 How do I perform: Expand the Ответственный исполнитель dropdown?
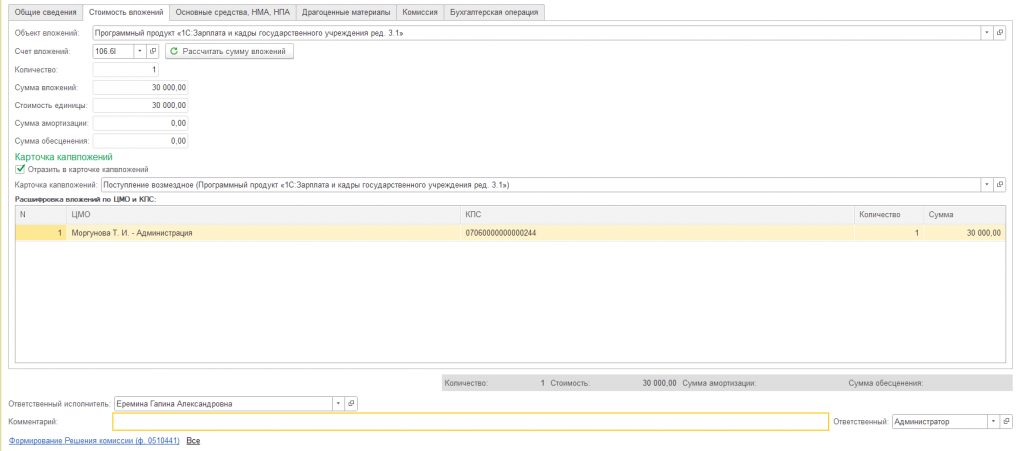(338, 403)
